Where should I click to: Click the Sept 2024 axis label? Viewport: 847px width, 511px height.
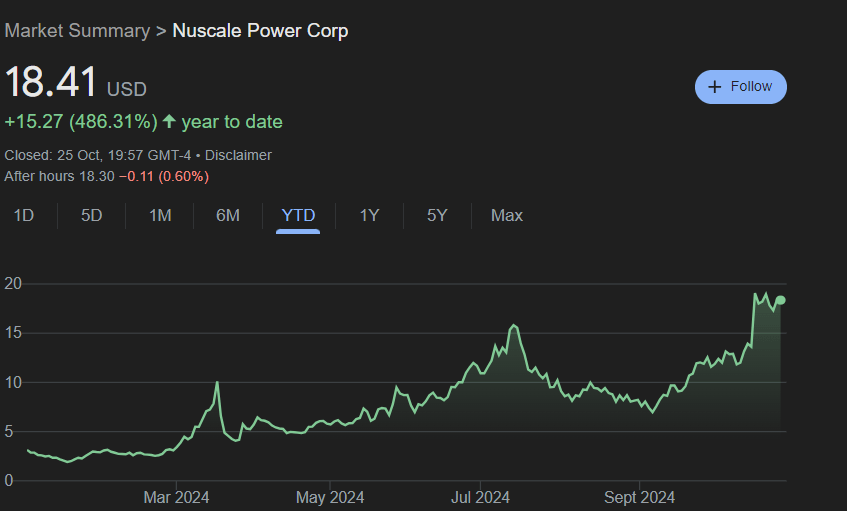click(640, 497)
